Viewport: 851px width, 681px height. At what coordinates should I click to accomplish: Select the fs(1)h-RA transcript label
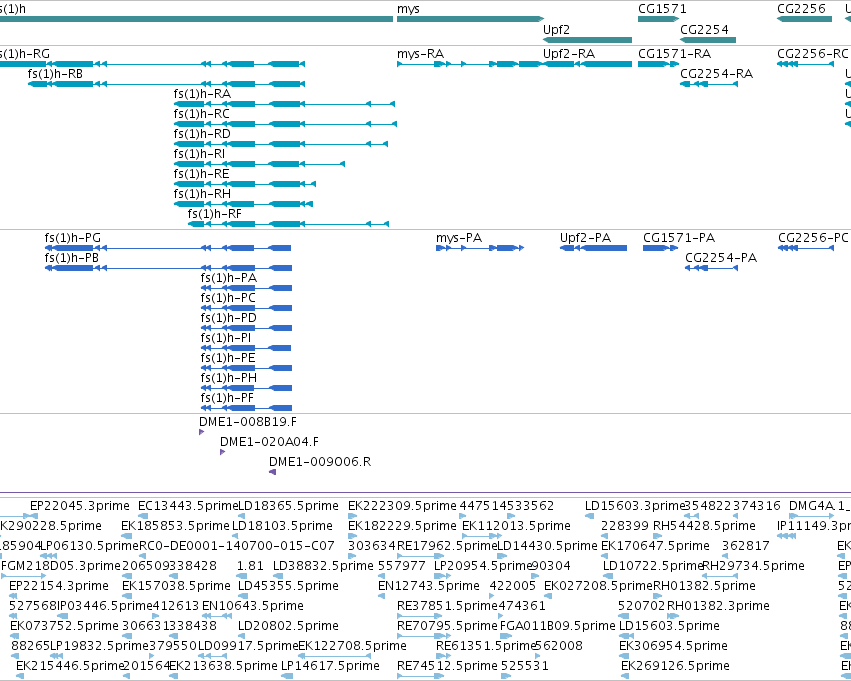pos(202,94)
